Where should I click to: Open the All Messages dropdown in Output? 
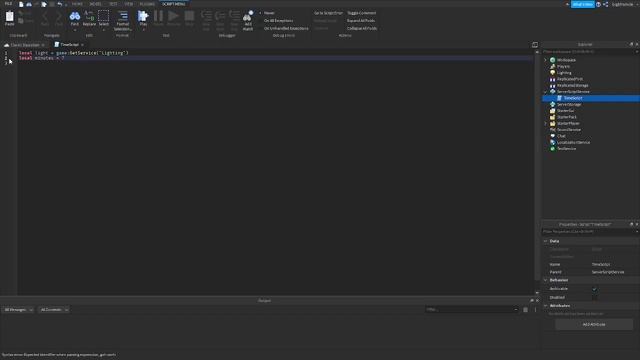(x=18, y=310)
